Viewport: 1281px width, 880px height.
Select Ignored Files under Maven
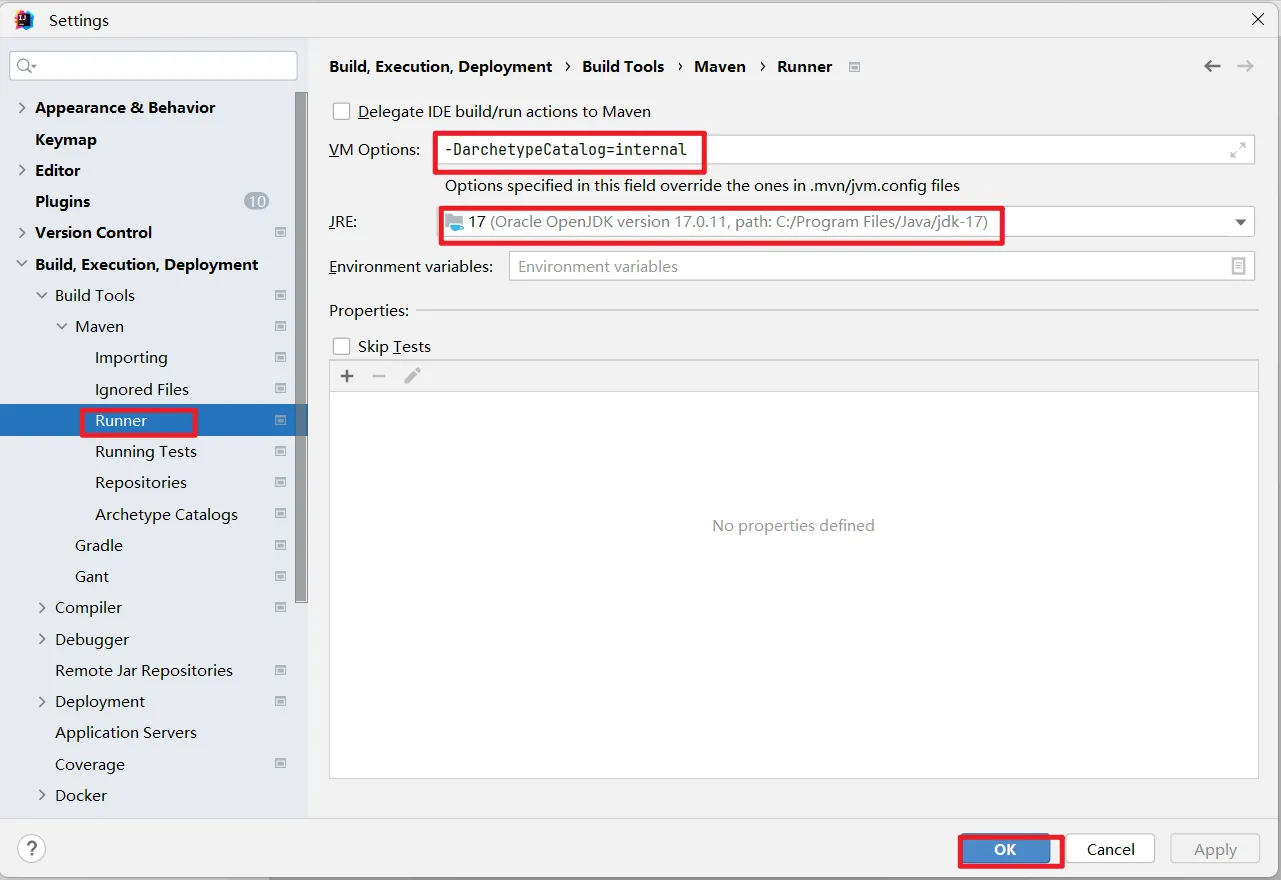click(142, 390)
